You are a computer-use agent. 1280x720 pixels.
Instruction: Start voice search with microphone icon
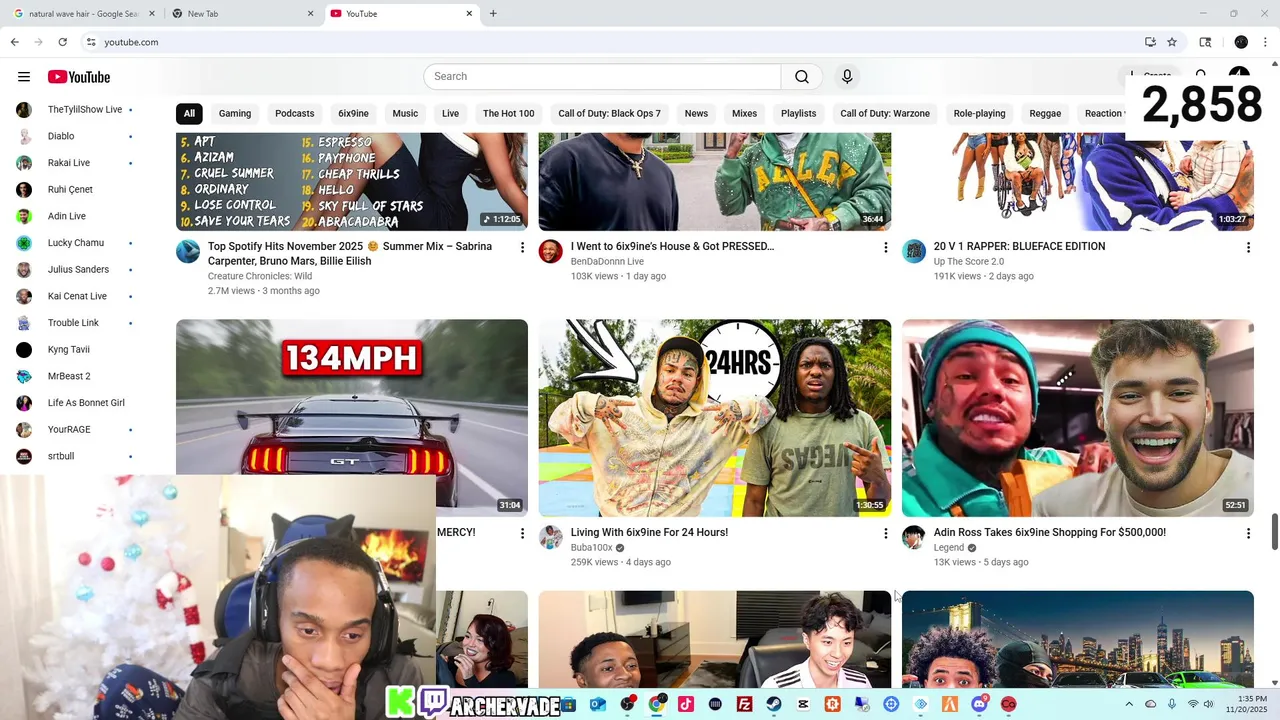coord(847,77)
